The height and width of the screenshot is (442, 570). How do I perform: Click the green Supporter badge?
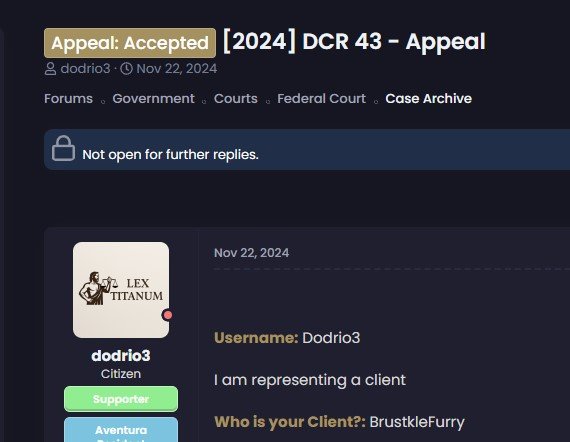tap(121, 399)
